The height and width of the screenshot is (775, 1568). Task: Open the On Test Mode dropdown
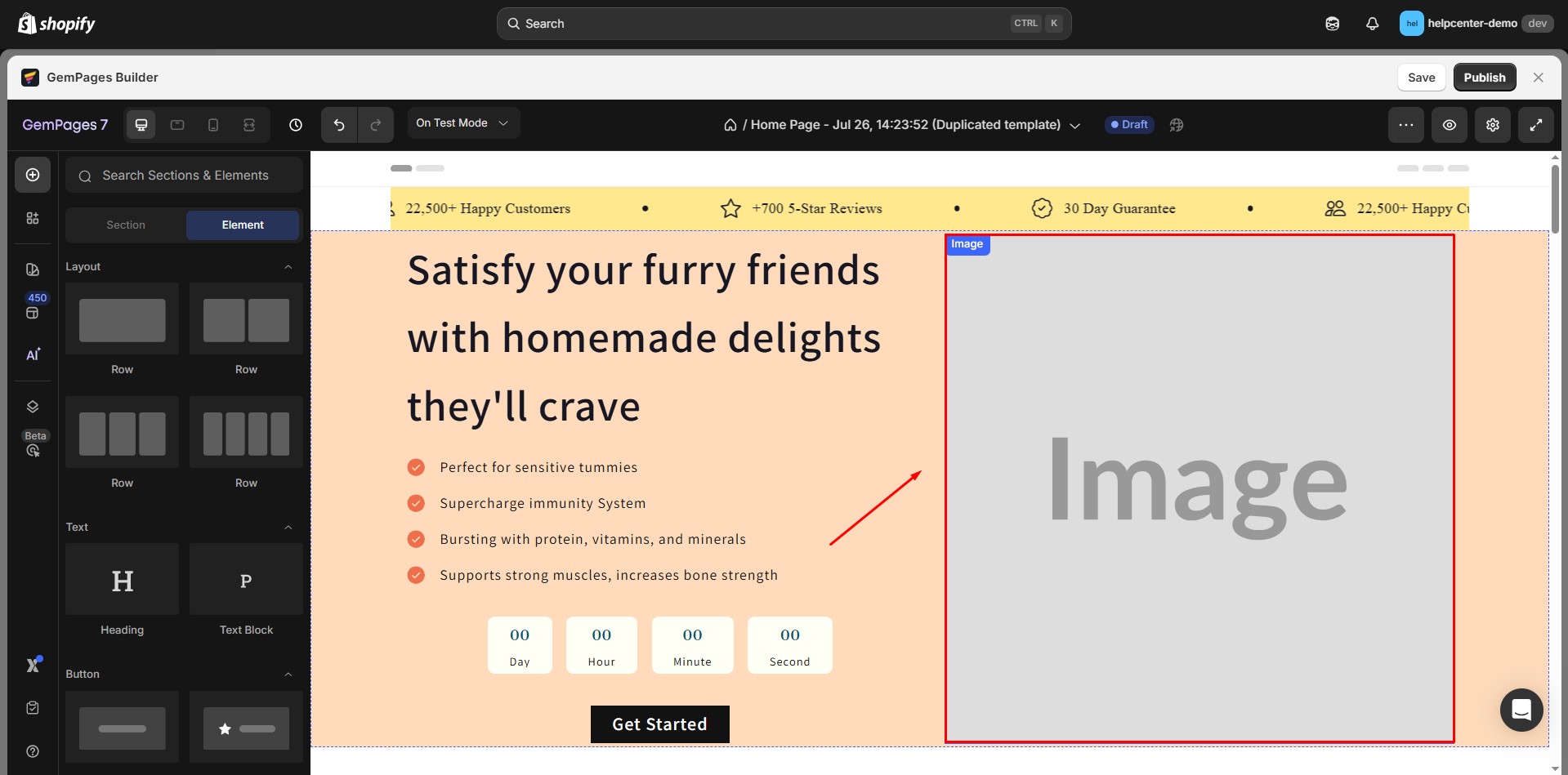(x=462, y=123)
